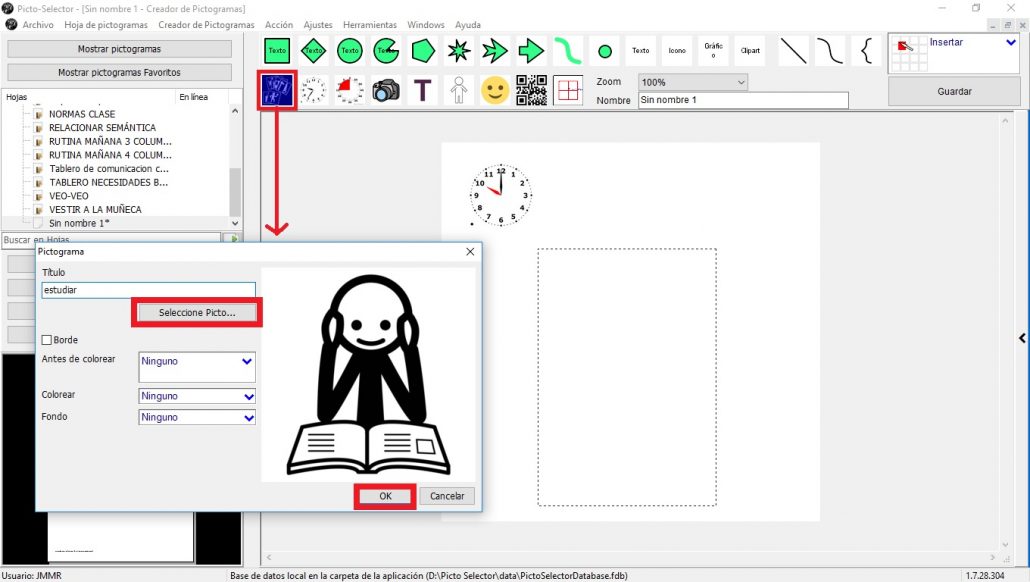The width and height of the screenshot is (1030, 582).
Task: Select the person figure tool
Action: point(459,90)
